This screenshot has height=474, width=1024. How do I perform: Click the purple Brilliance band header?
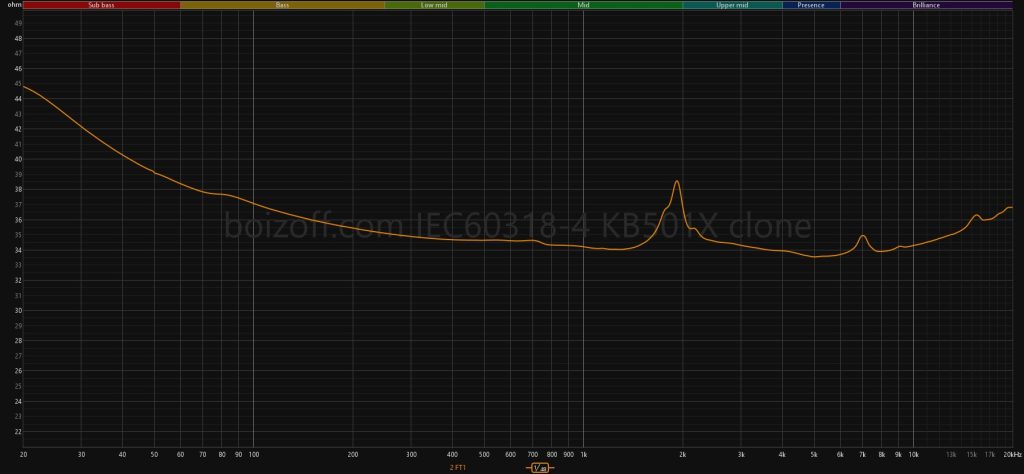pos(926,5)
